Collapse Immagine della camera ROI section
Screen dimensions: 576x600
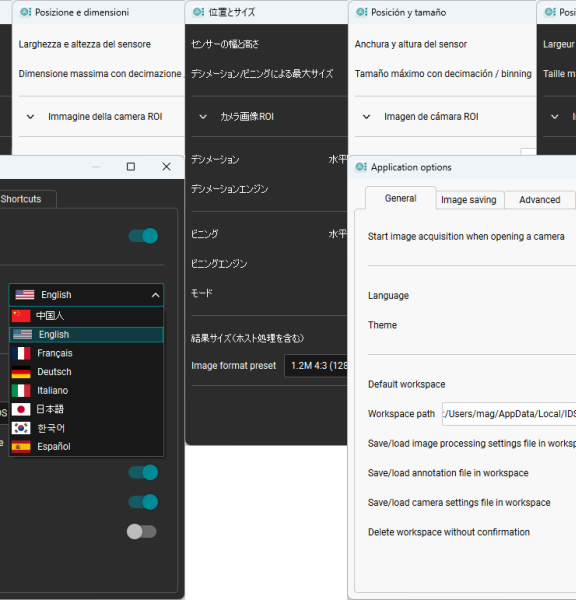(30, 117)
